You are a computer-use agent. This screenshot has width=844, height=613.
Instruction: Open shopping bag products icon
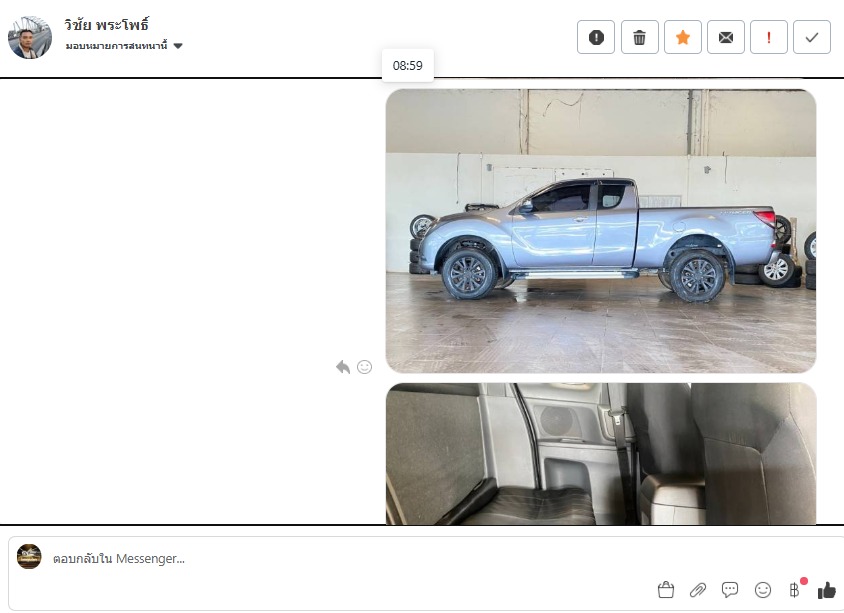pos(666,590)
